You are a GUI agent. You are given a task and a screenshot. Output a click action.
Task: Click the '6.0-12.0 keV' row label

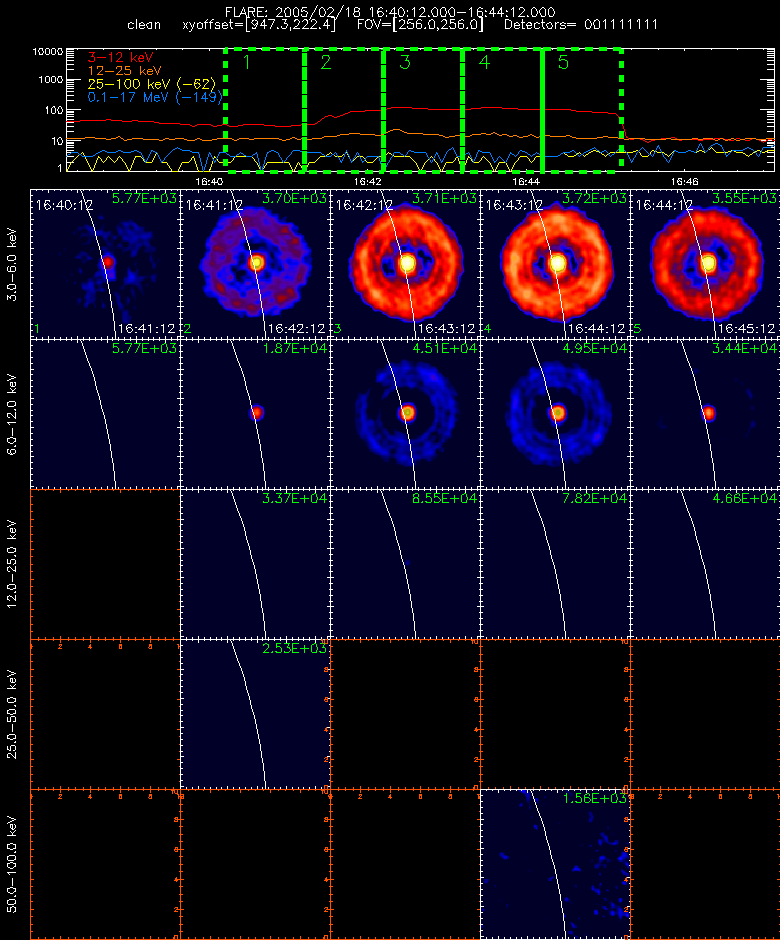point(12,414)
